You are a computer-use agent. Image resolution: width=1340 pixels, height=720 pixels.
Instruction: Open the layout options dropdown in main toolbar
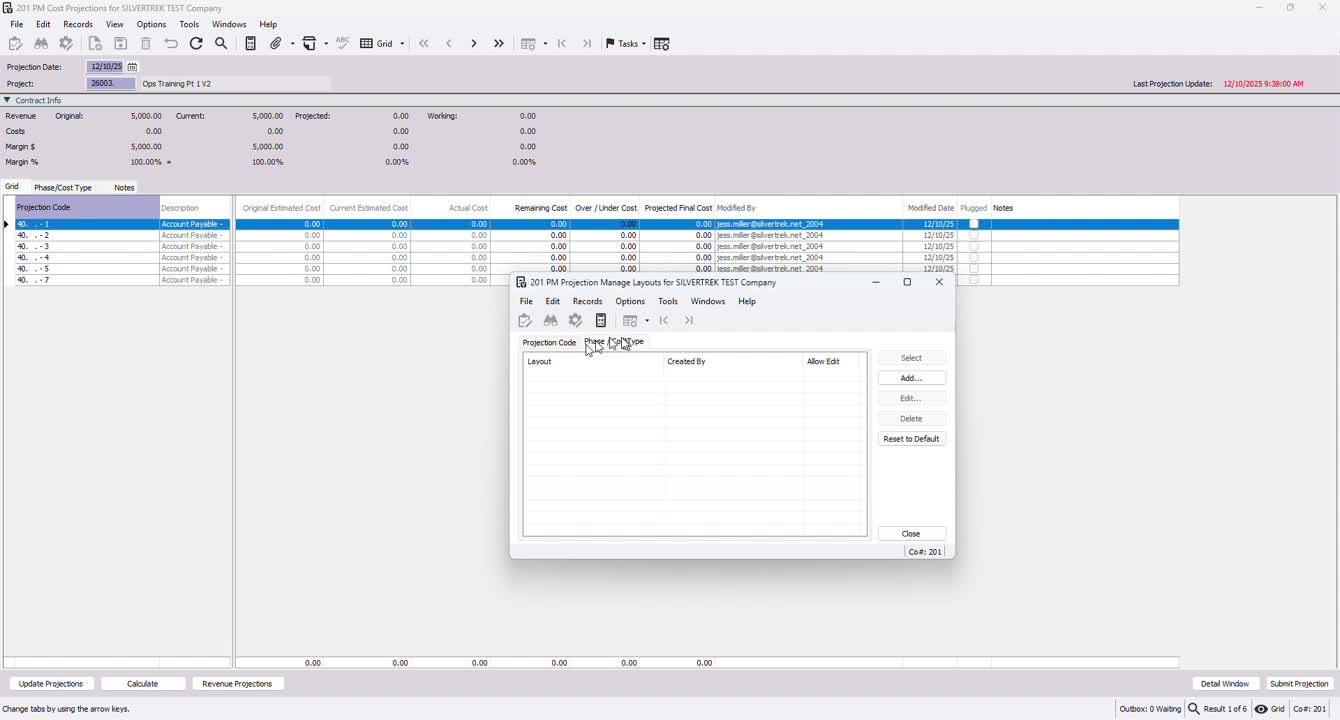coord(545,44)
